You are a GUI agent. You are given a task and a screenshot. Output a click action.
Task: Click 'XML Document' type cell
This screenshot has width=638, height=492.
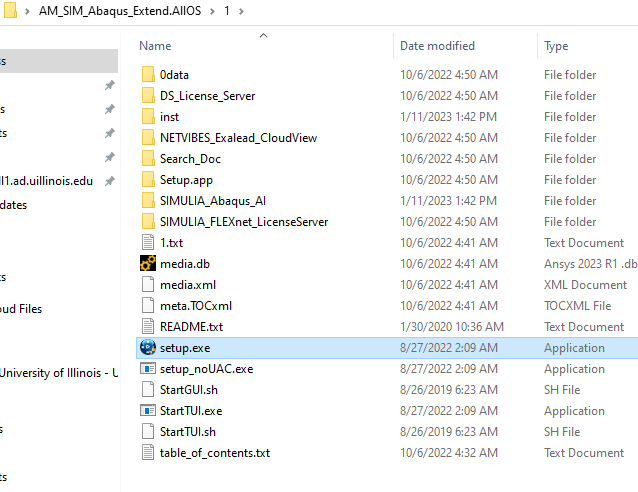586,285
